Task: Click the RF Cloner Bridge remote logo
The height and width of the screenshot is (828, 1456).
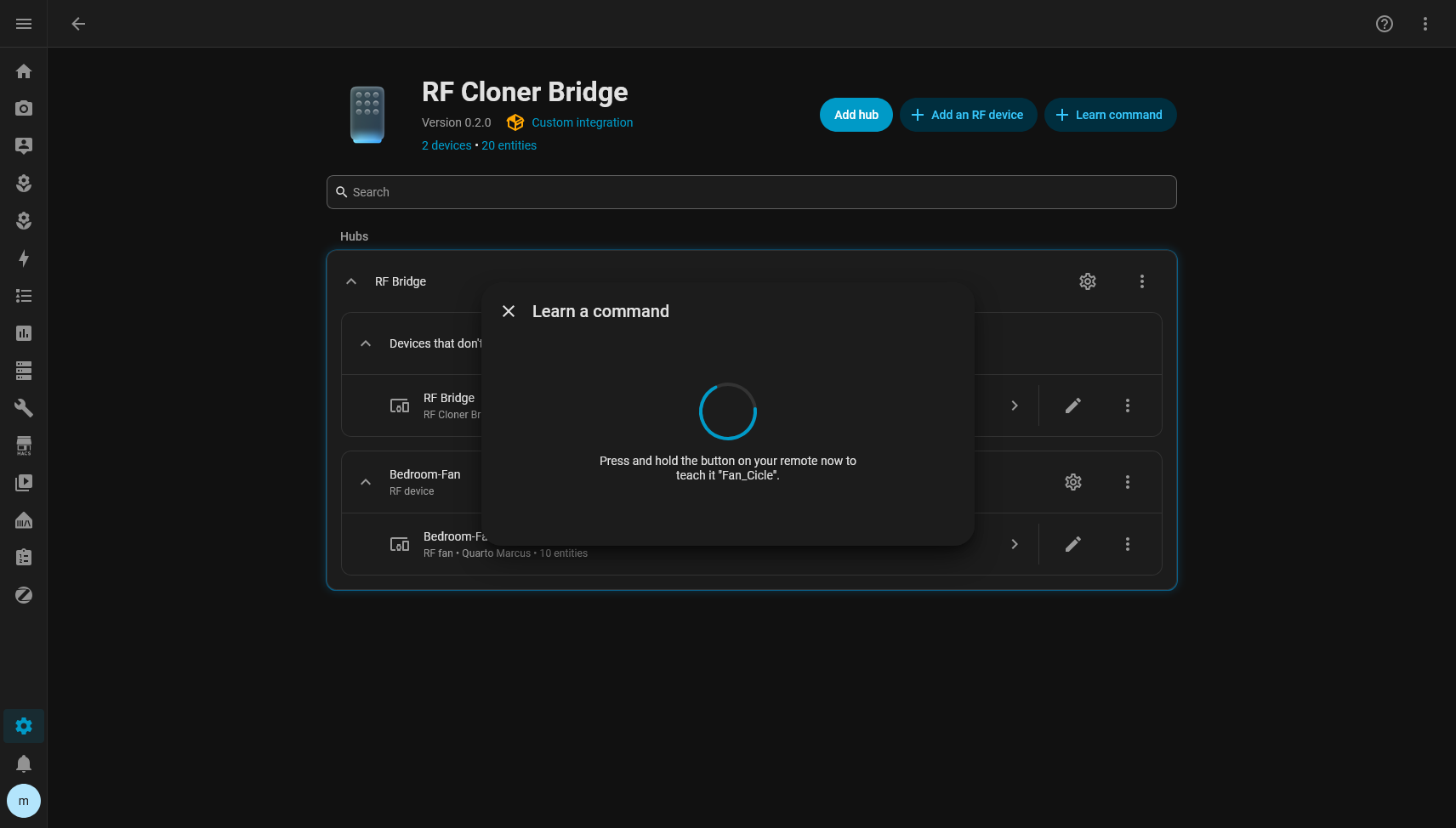Action: [x=367, y=114]
